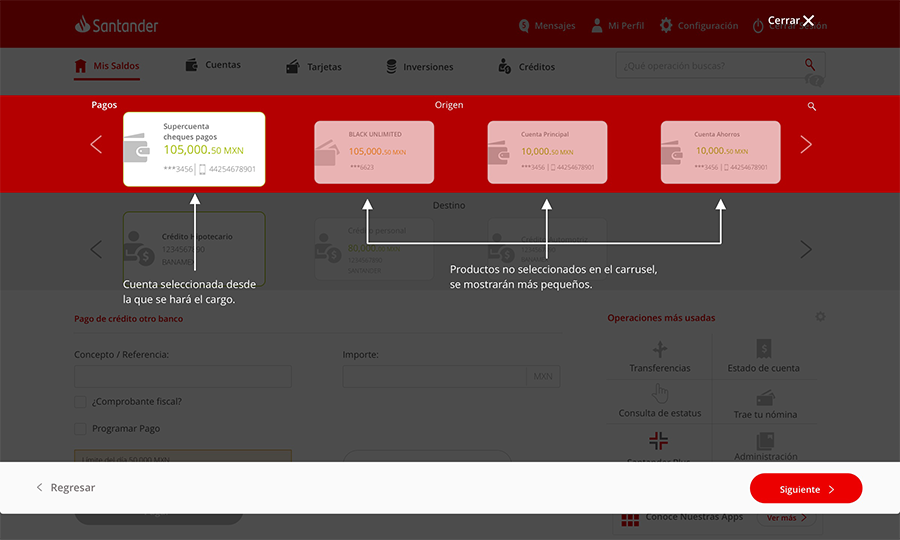
Task: Switch to the Tarjetas tab
Action: (x=313, y=67)
